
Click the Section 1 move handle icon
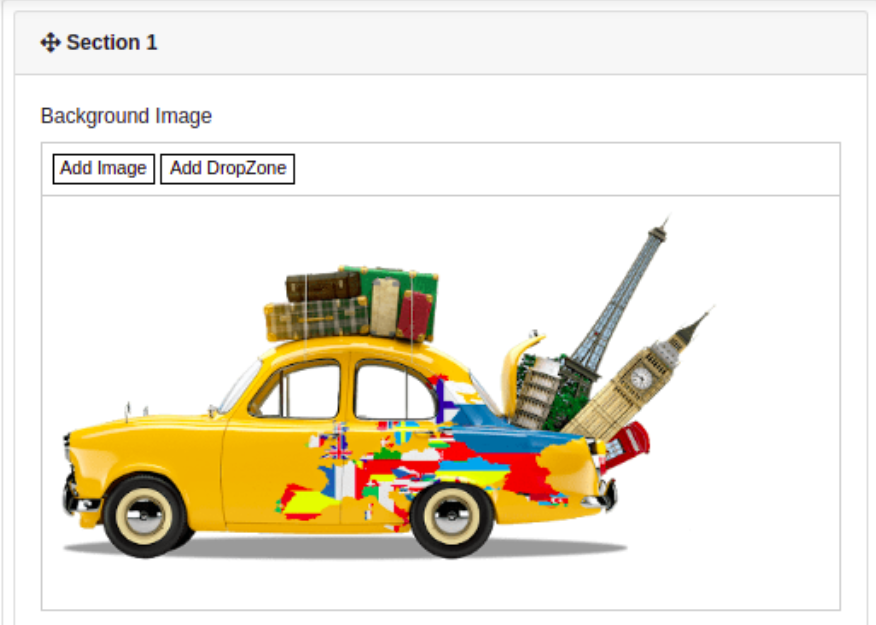click(x=50, y=42)
